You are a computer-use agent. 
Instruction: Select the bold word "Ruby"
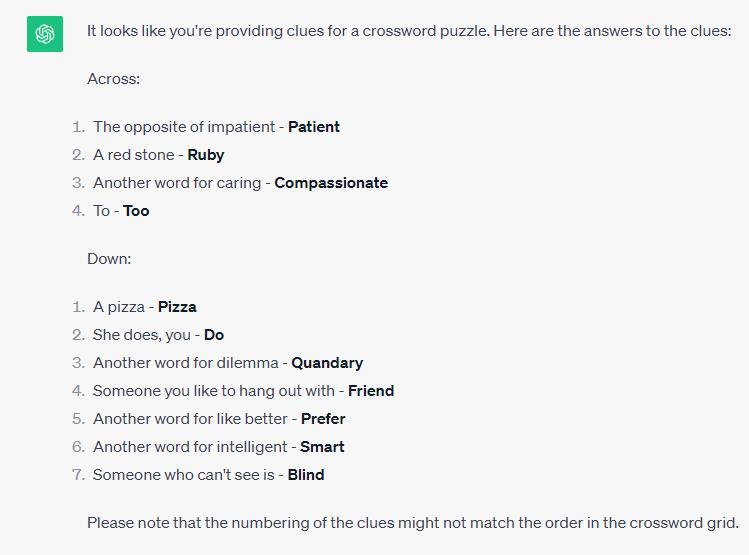206,155
